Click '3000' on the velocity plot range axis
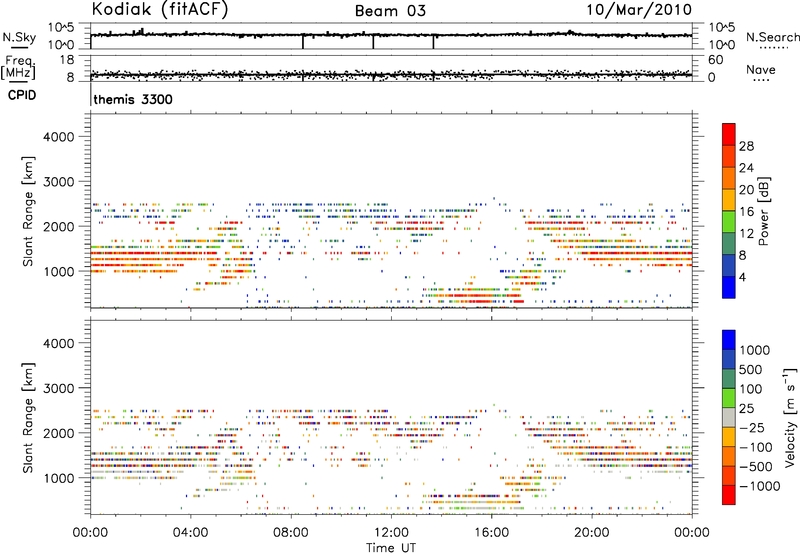 pyautogui.click(x=59, y=388)
